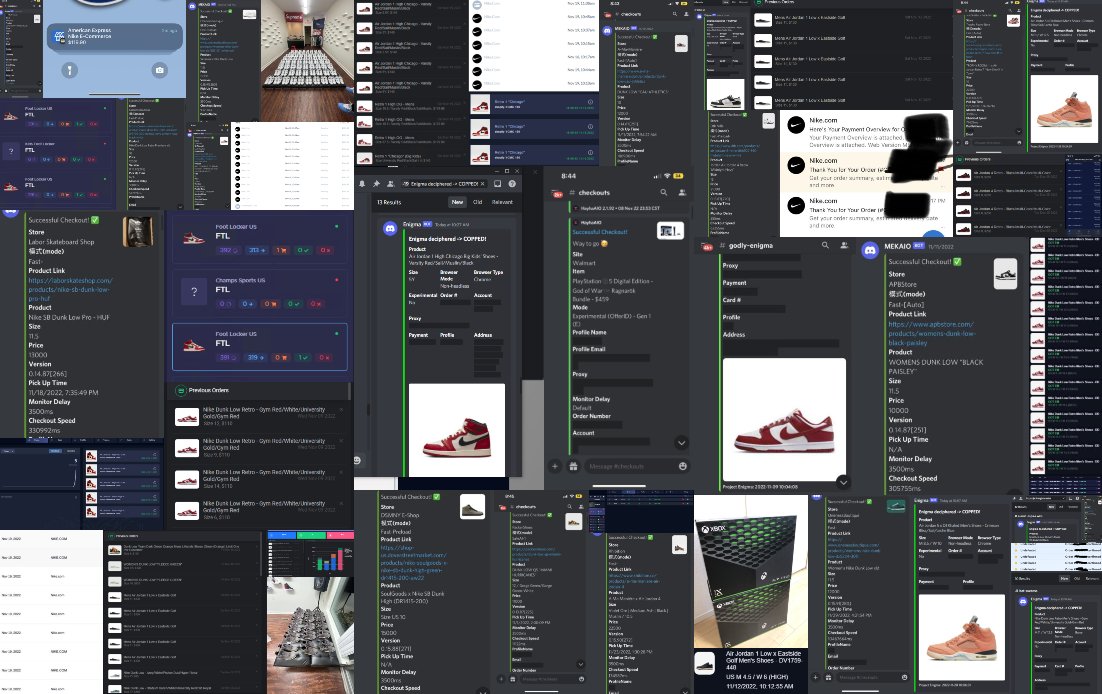Clear the Discord search with the X icon

(x=482, y=184)
